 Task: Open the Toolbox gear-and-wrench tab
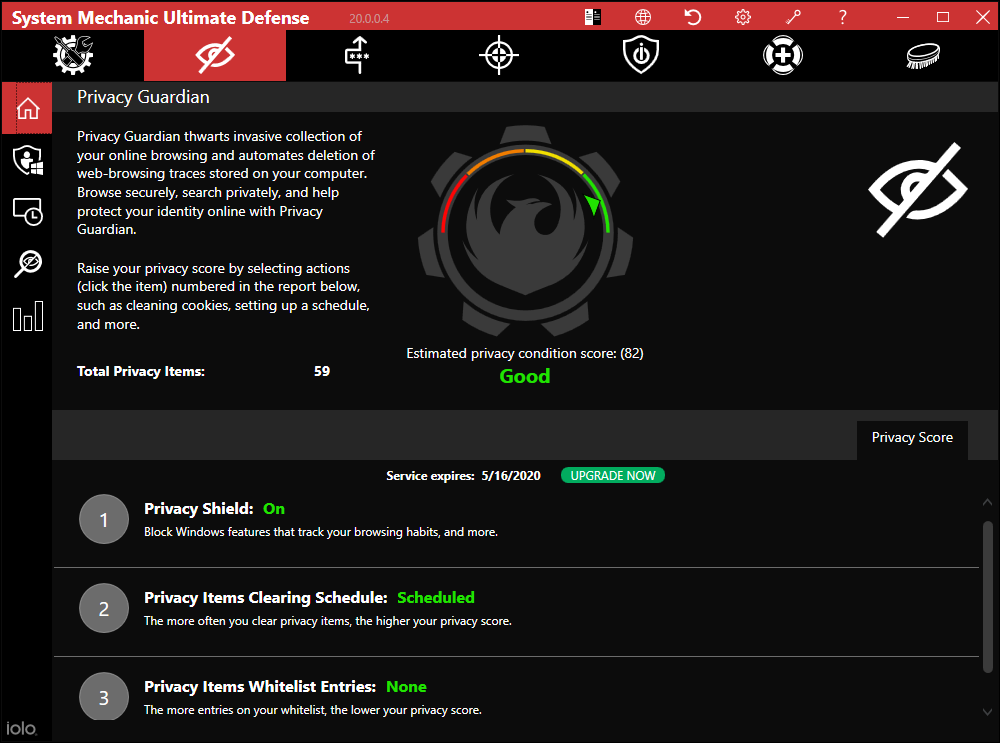coord(73,55)
